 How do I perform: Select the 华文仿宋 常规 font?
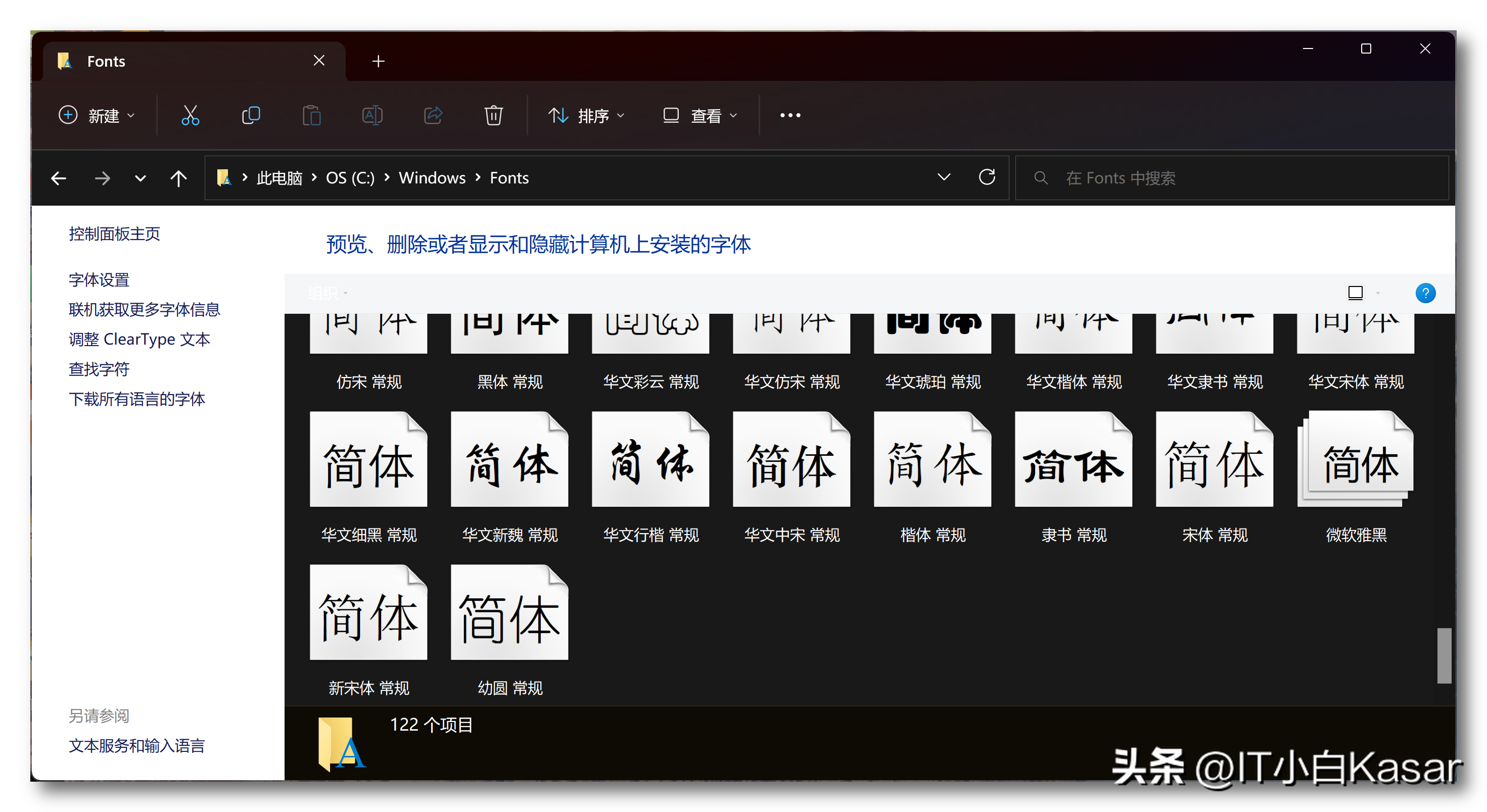tap(792, 353)
